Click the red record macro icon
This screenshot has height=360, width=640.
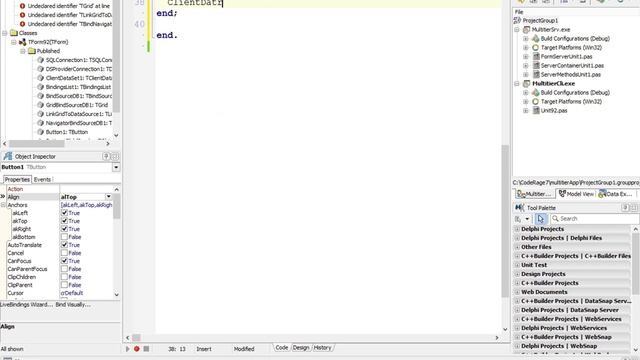[137, 349]
